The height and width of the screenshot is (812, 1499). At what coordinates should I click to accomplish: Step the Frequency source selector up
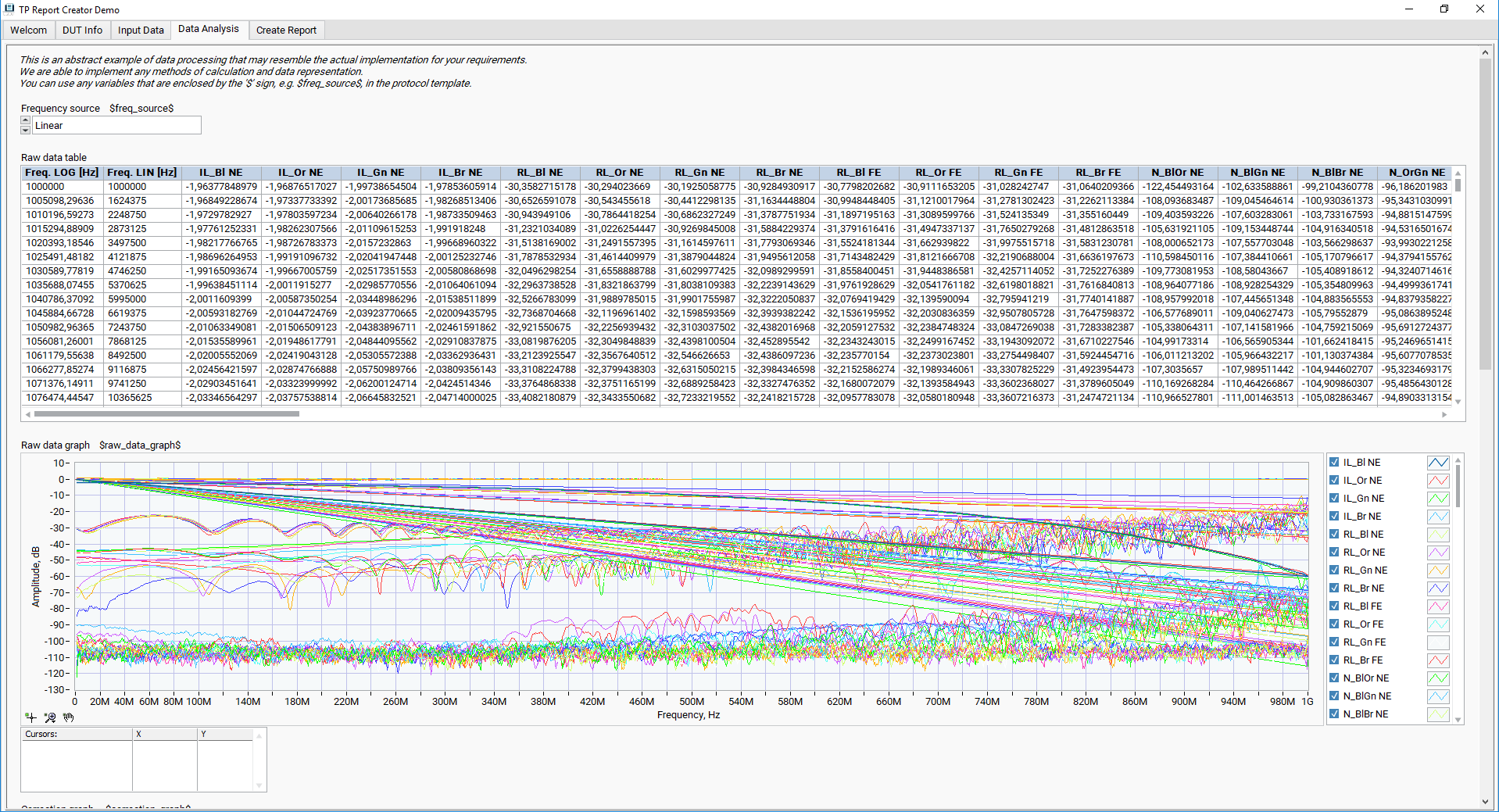pos(25,120)
